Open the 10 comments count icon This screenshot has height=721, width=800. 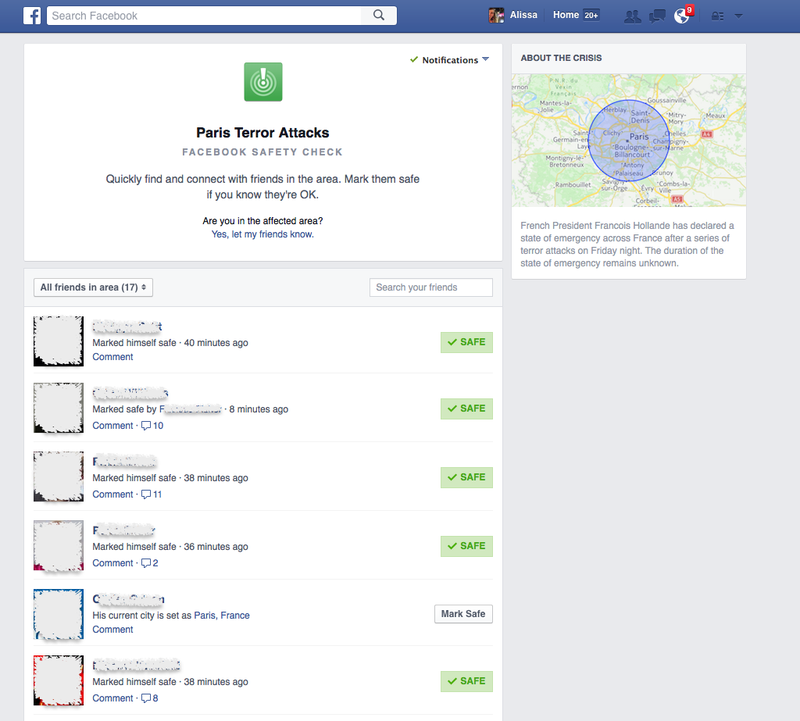point(152,426)
